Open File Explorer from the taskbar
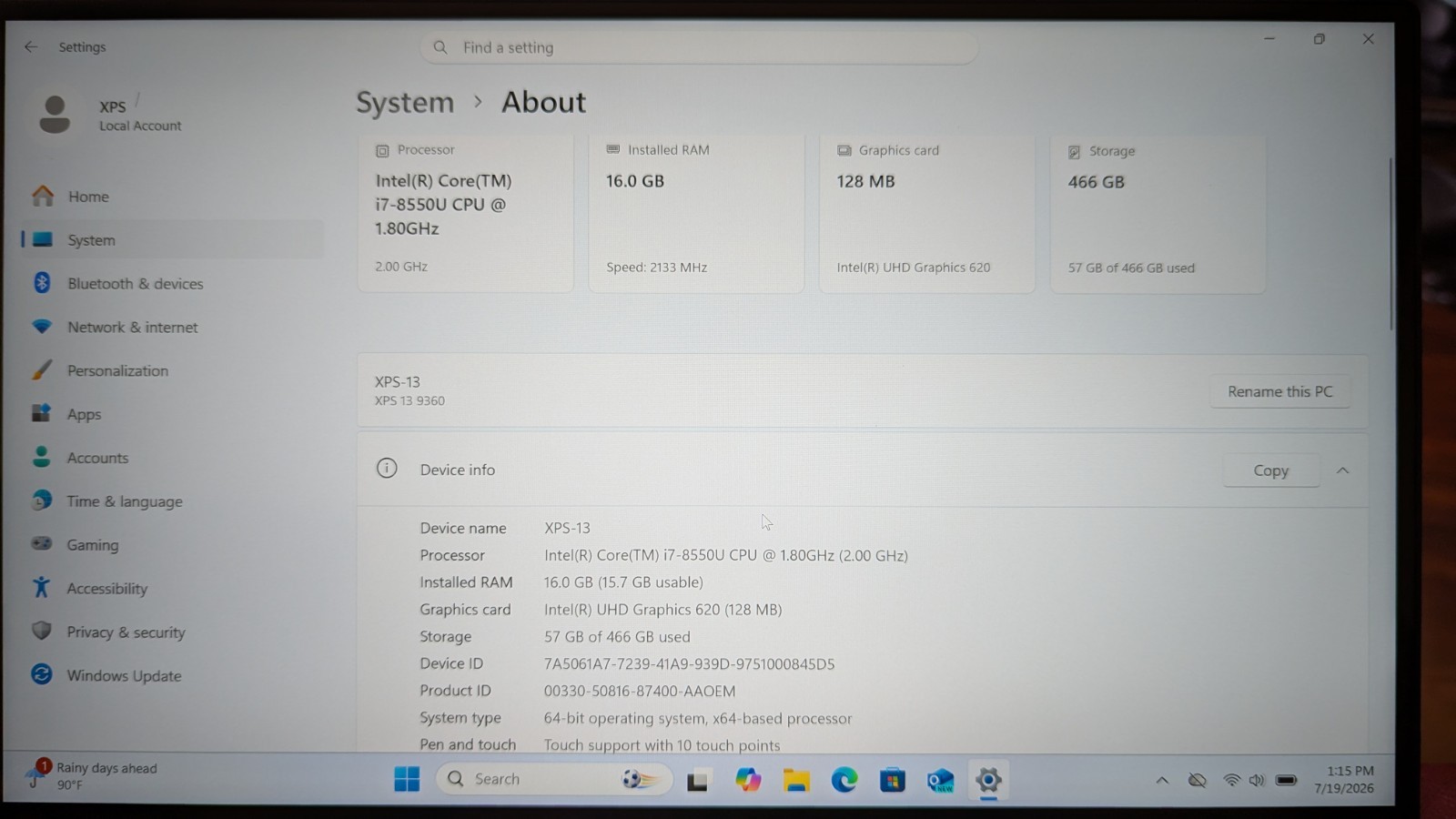 tap(796, 780)
